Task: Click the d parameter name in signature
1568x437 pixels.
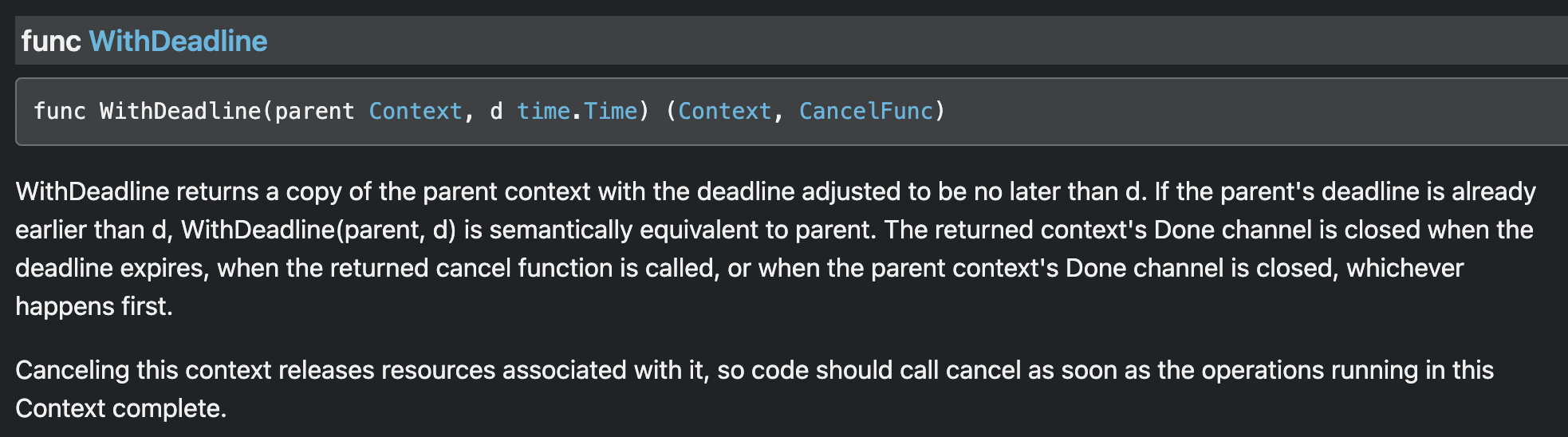Action: [496, 111]
